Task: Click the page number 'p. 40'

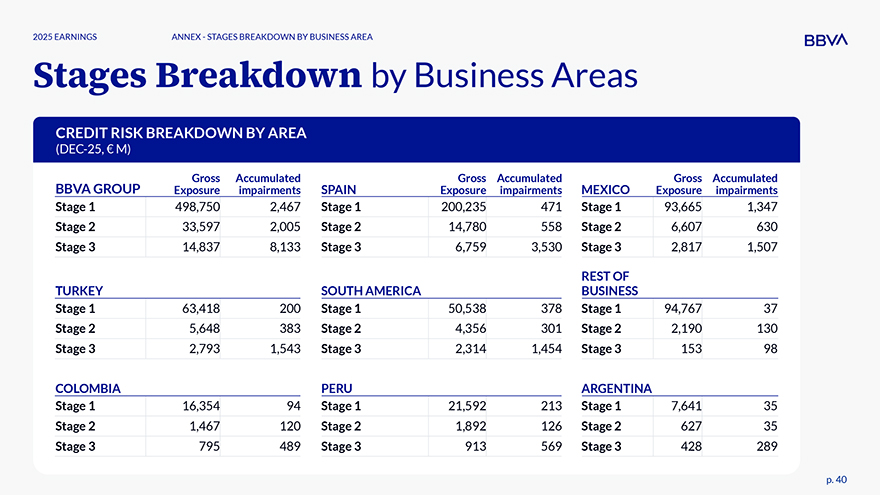Action: tap(836, 480)
